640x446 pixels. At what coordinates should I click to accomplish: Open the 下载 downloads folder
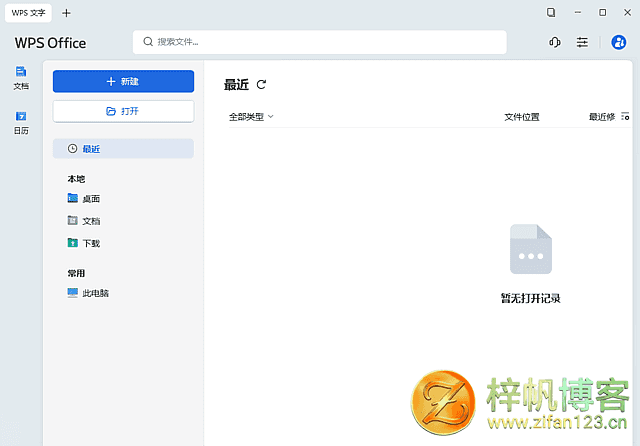(x=84, y=243)
